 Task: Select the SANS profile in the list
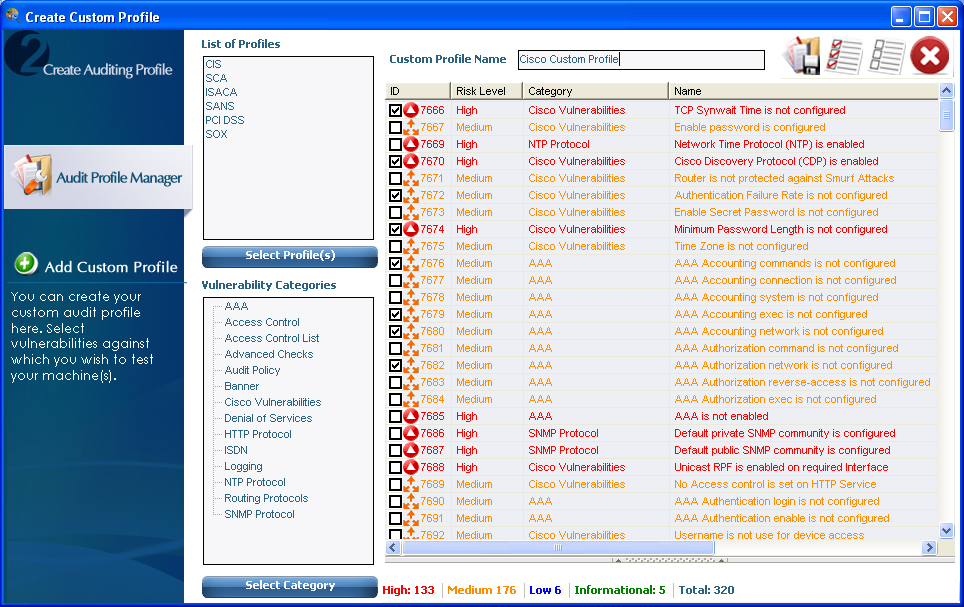pyautogui.click(x=219, y=106)
